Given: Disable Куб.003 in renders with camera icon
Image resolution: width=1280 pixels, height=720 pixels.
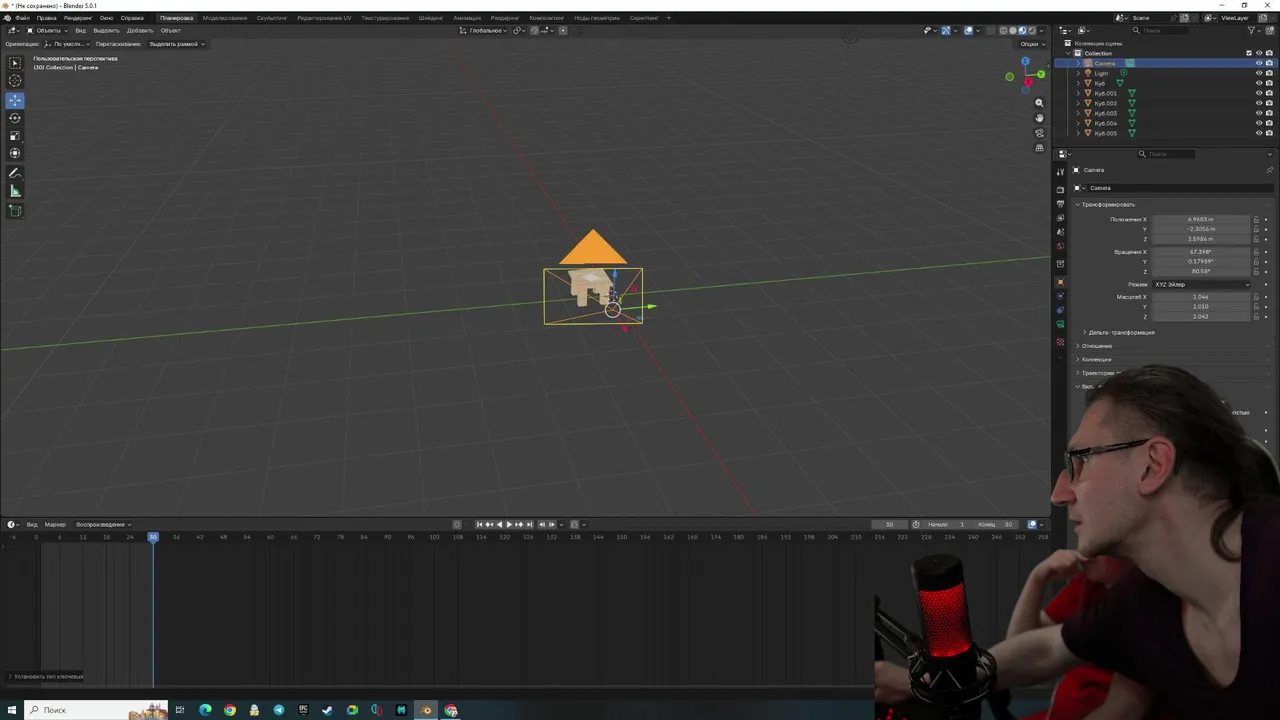Looking at the screenshot, I should click(1269, 113).
